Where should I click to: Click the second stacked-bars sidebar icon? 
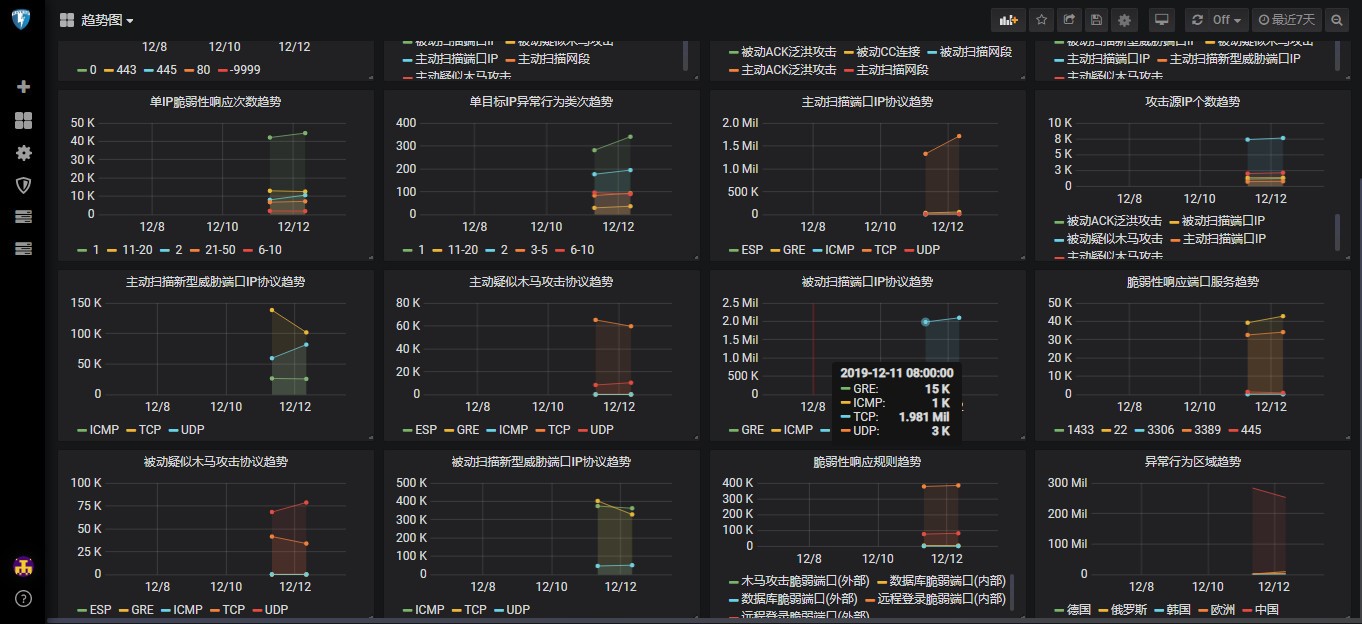23,248
